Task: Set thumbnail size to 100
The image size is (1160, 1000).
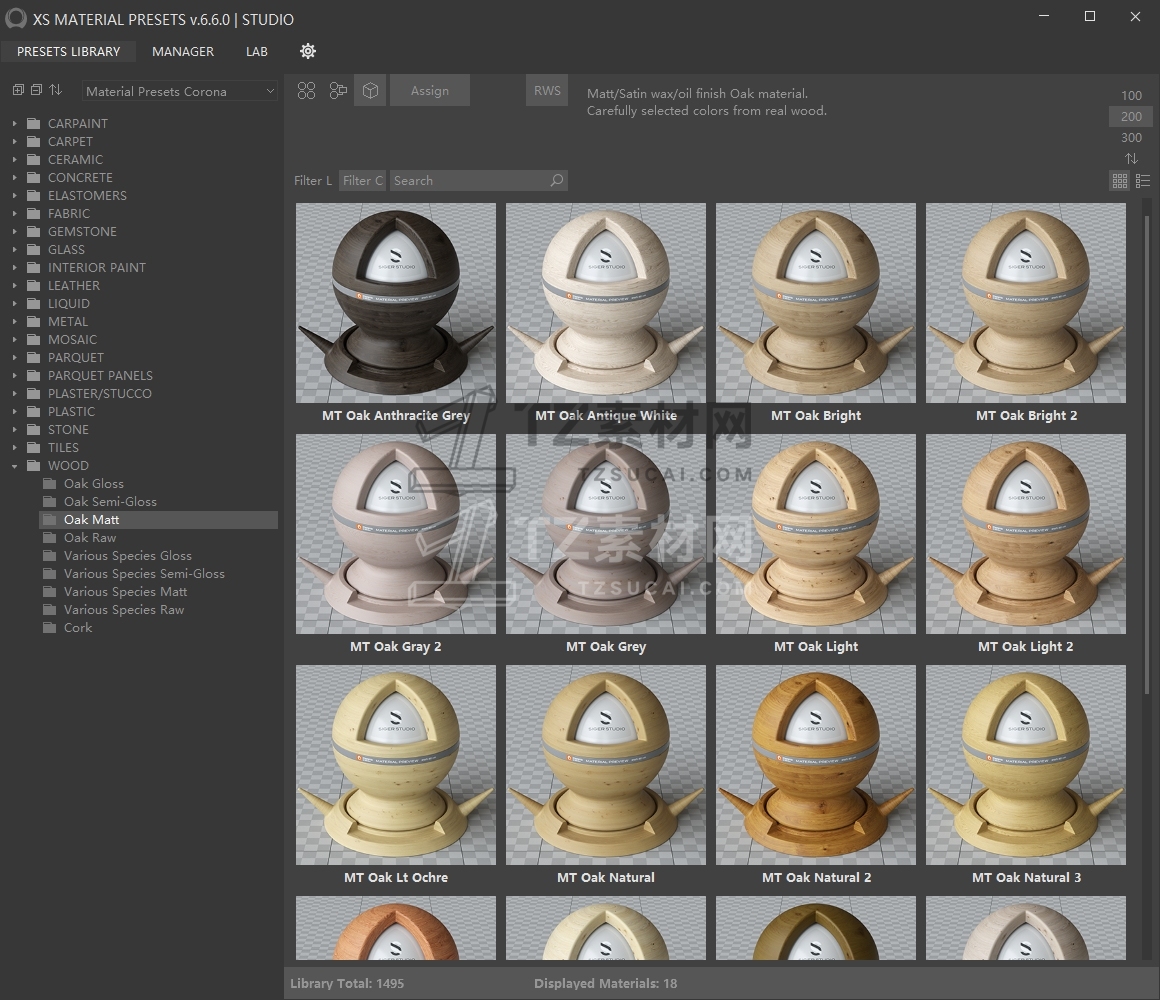Action: 1131,95
